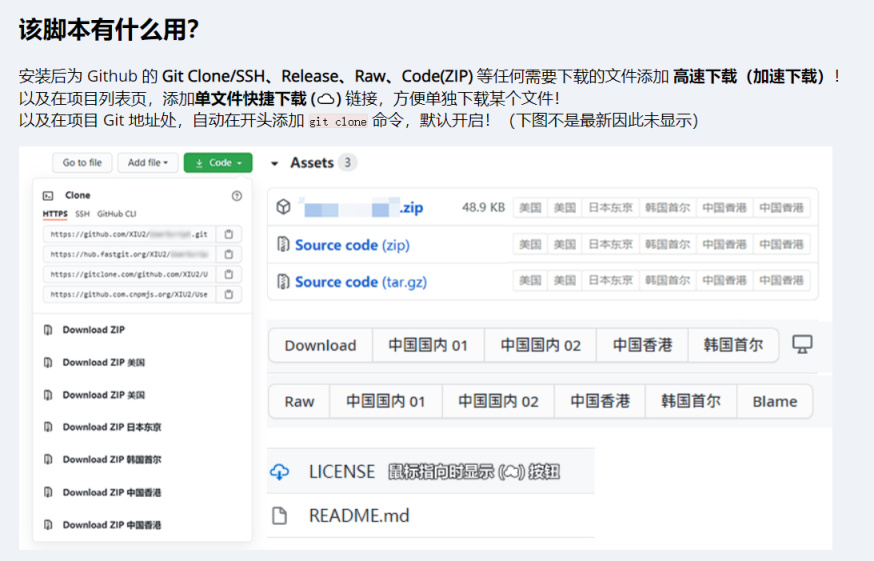Click the Blame button
The width and height of the screenshot is (874, 561).
[x=775, y=402]
